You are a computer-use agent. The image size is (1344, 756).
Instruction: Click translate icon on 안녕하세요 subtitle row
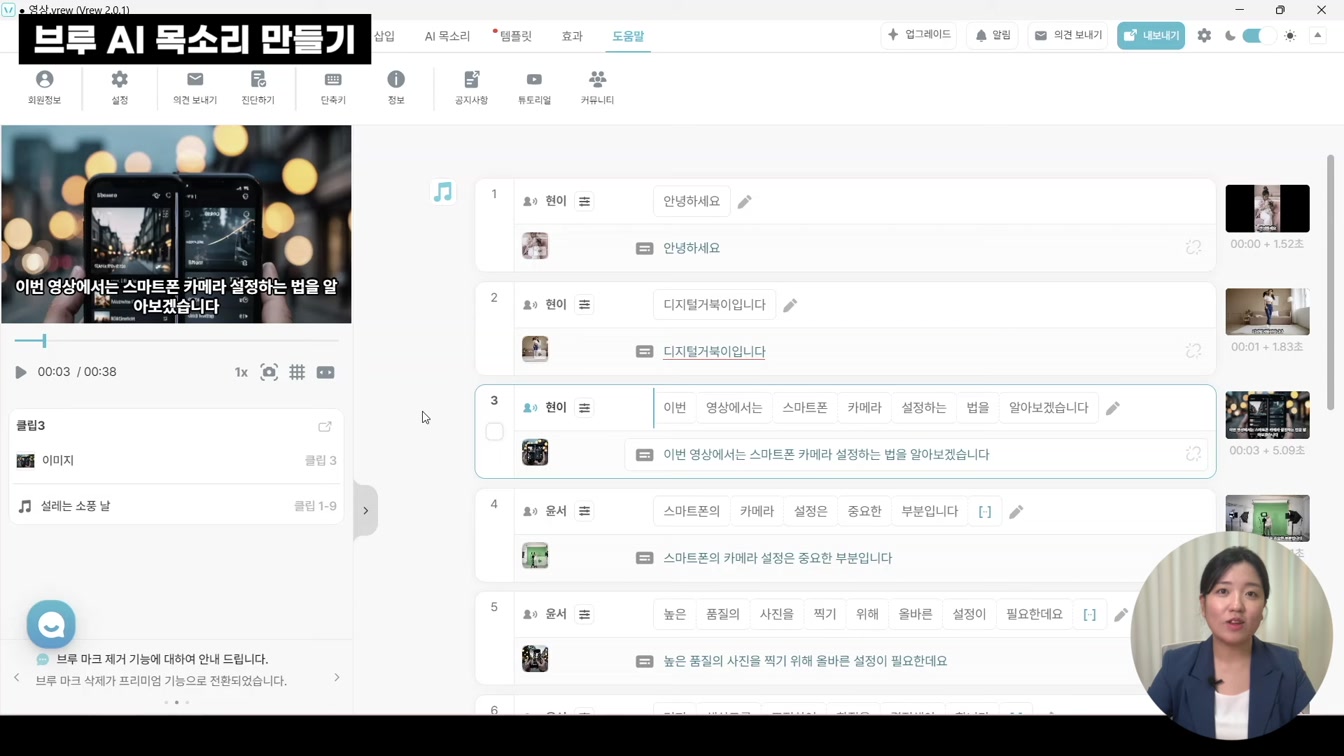(x=1193, y=247)
